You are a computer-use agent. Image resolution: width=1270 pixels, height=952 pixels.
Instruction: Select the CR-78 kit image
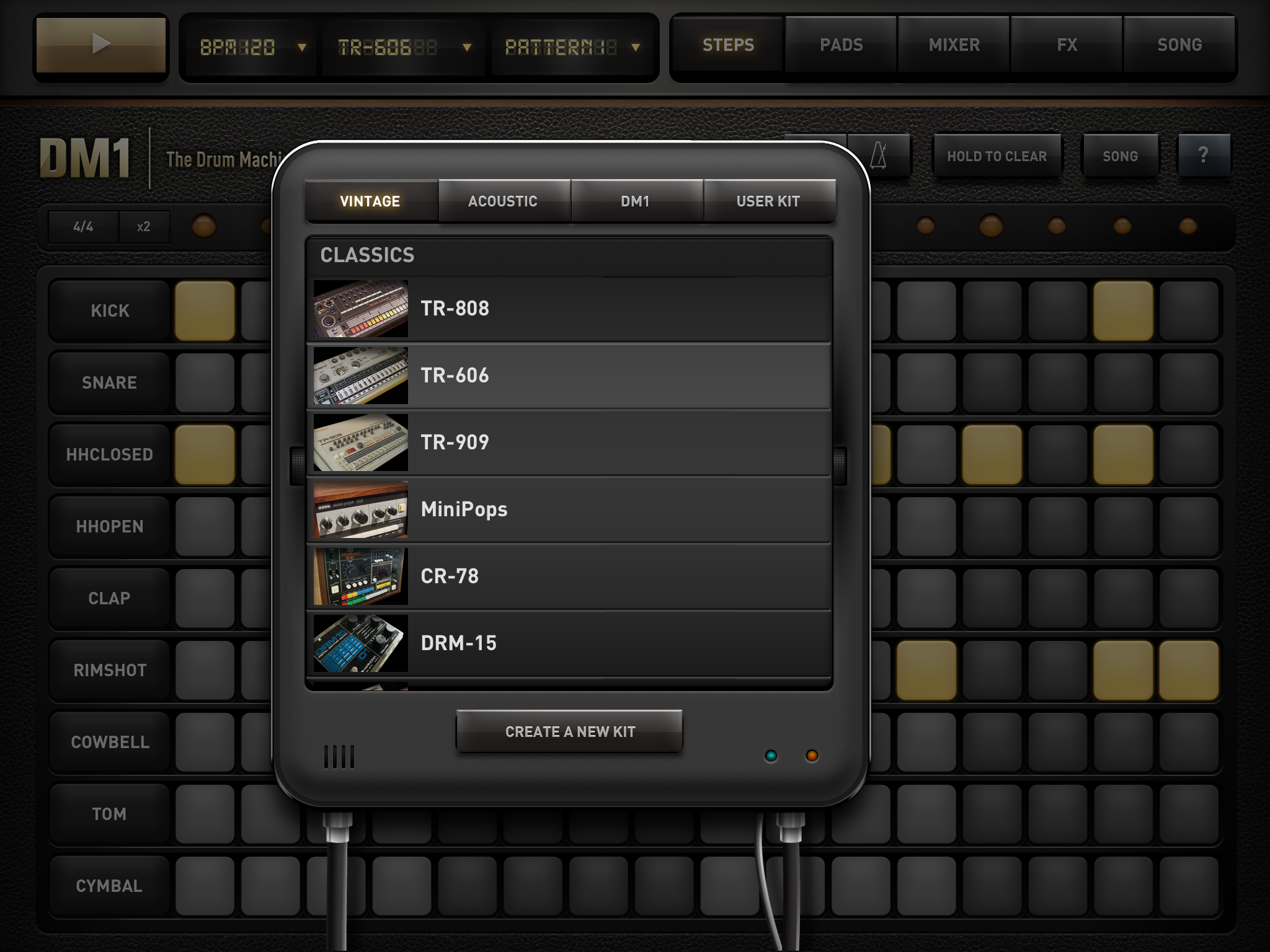point(360,576)
